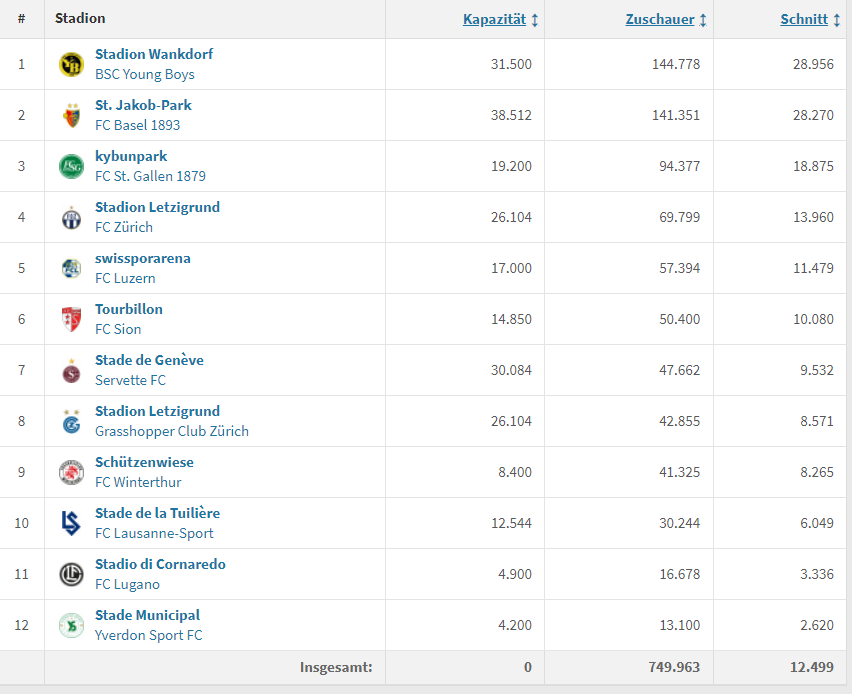Select overall average 12.499

click(812, 667)
